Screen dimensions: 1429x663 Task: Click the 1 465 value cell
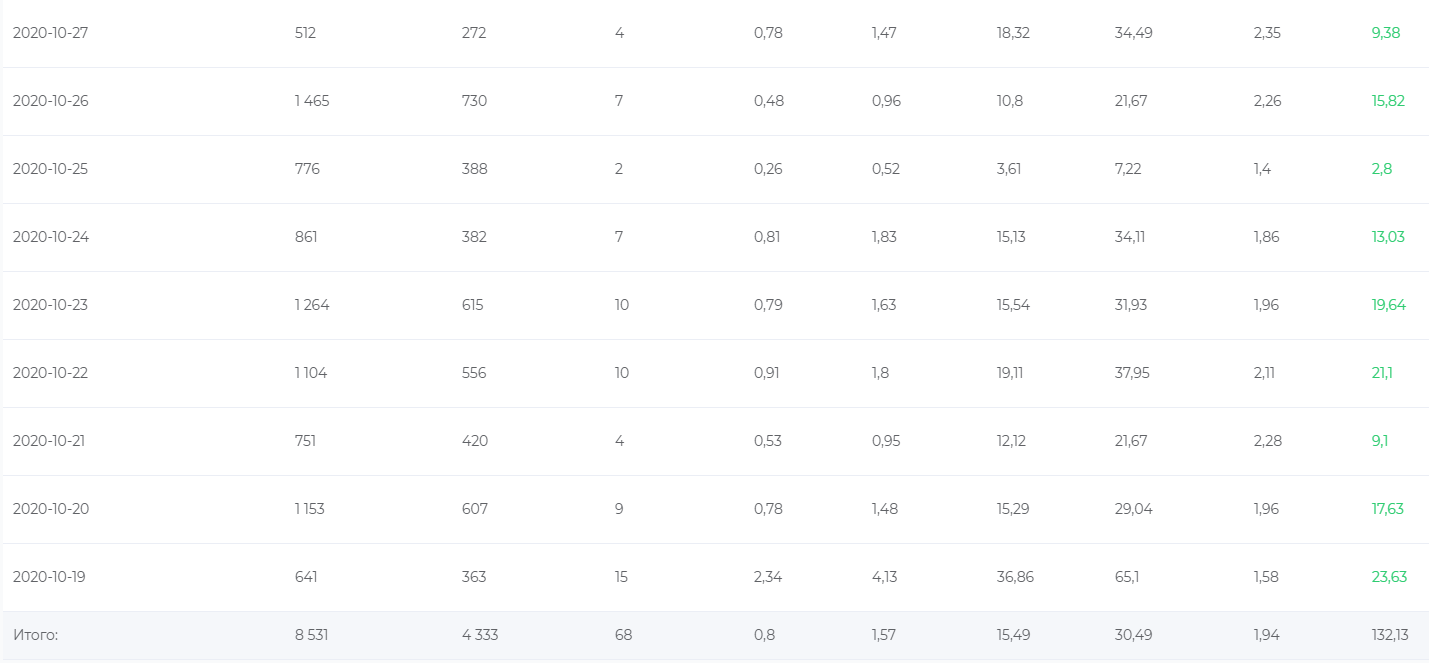311,101
